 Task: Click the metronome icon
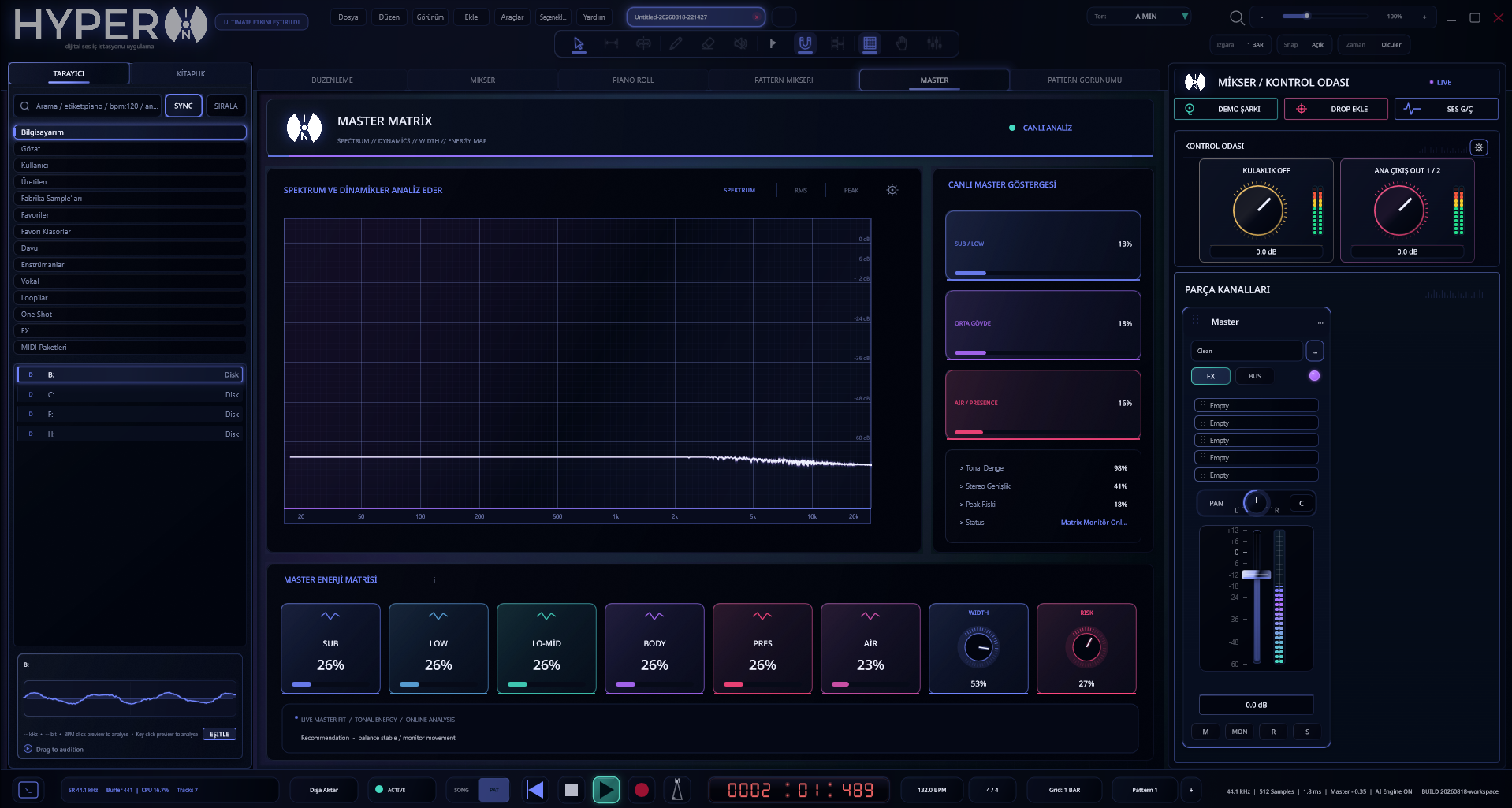coord(676,790)
